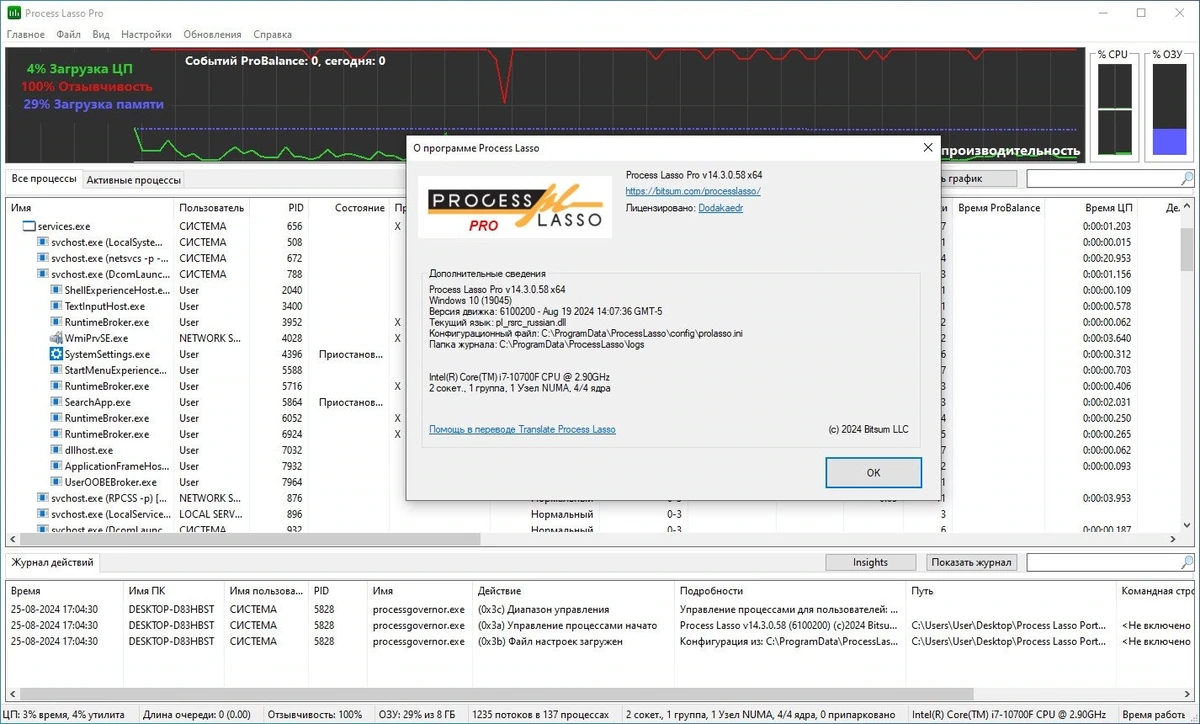Open the Помощь в переводе link

tap(522, 429)
